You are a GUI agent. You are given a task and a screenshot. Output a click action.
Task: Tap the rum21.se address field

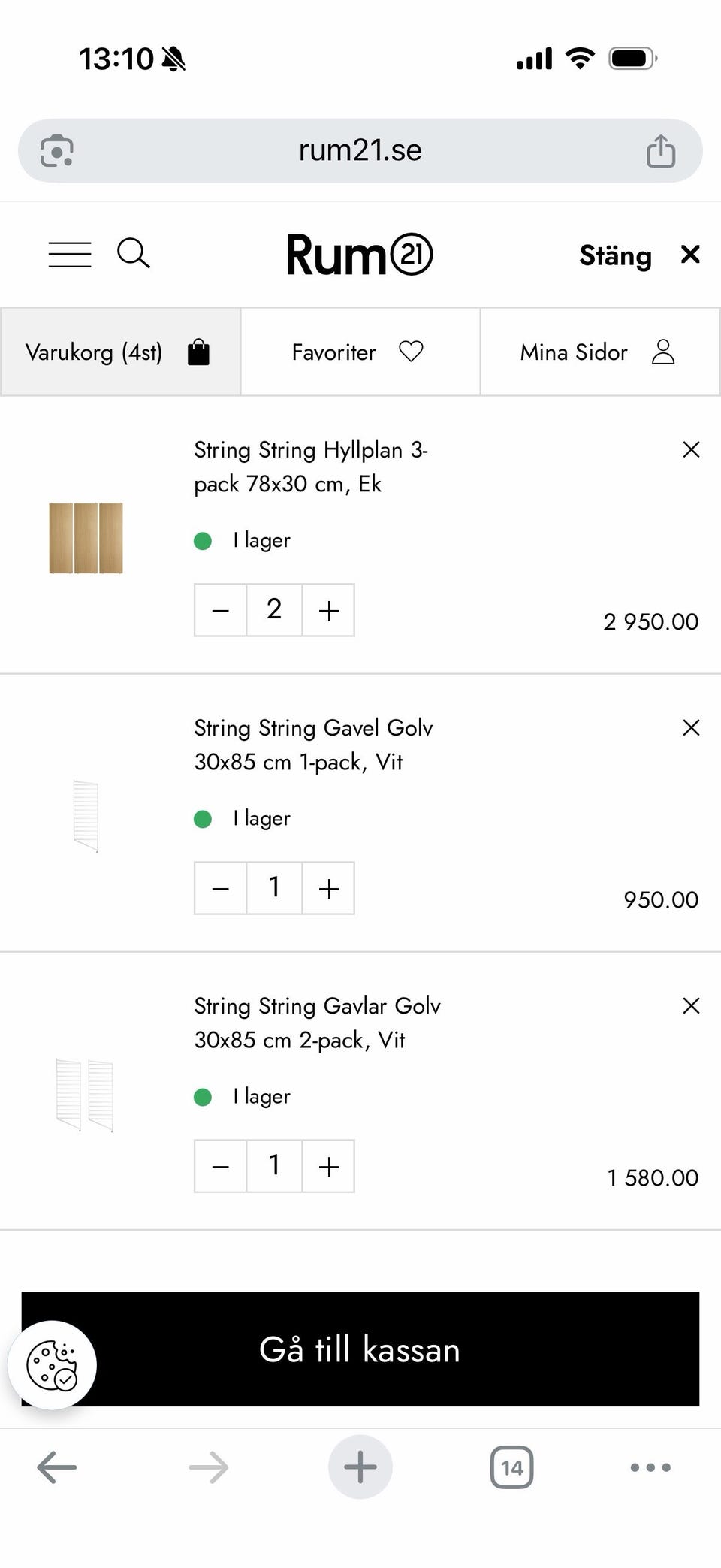pos(360,151)
